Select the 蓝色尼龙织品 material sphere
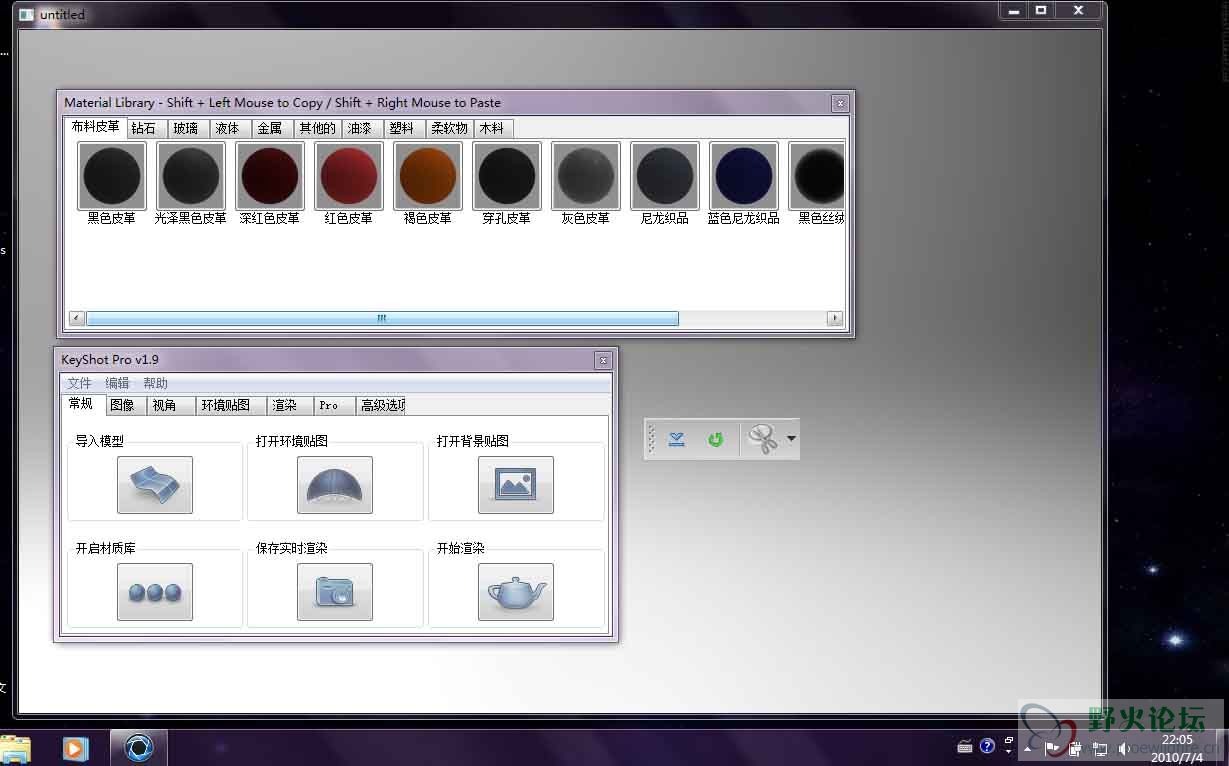The image size is (1229, 766). click(x=744, y=176)
